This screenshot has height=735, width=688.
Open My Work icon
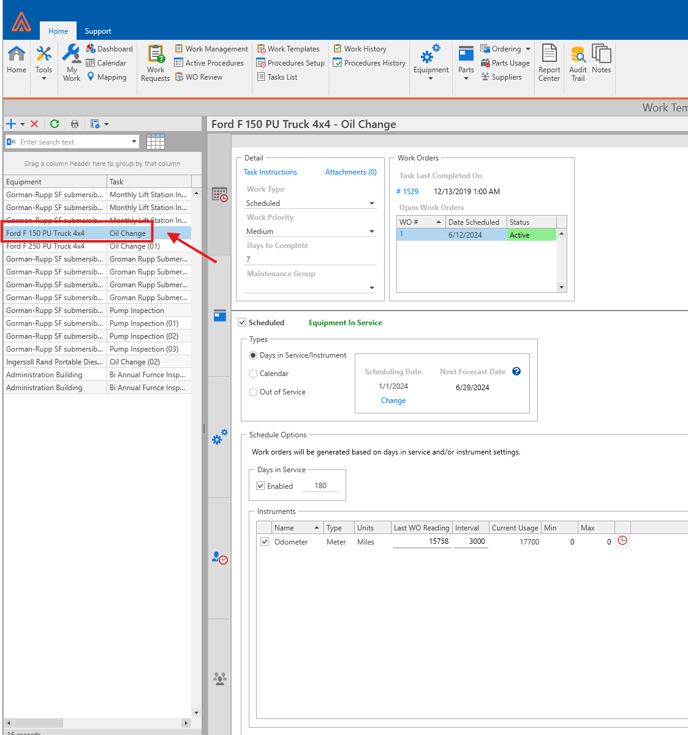pos(72,63)
